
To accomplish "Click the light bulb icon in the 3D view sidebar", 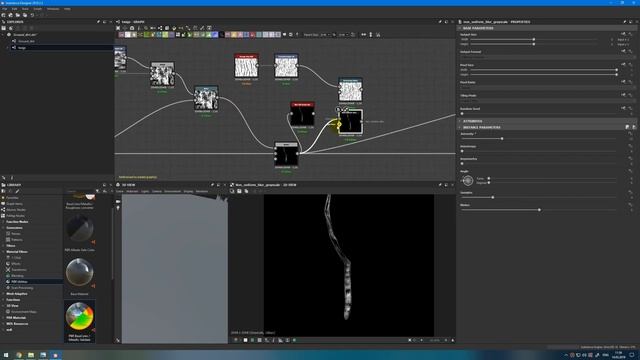I will pyautogui.click(x=118, y=208).
